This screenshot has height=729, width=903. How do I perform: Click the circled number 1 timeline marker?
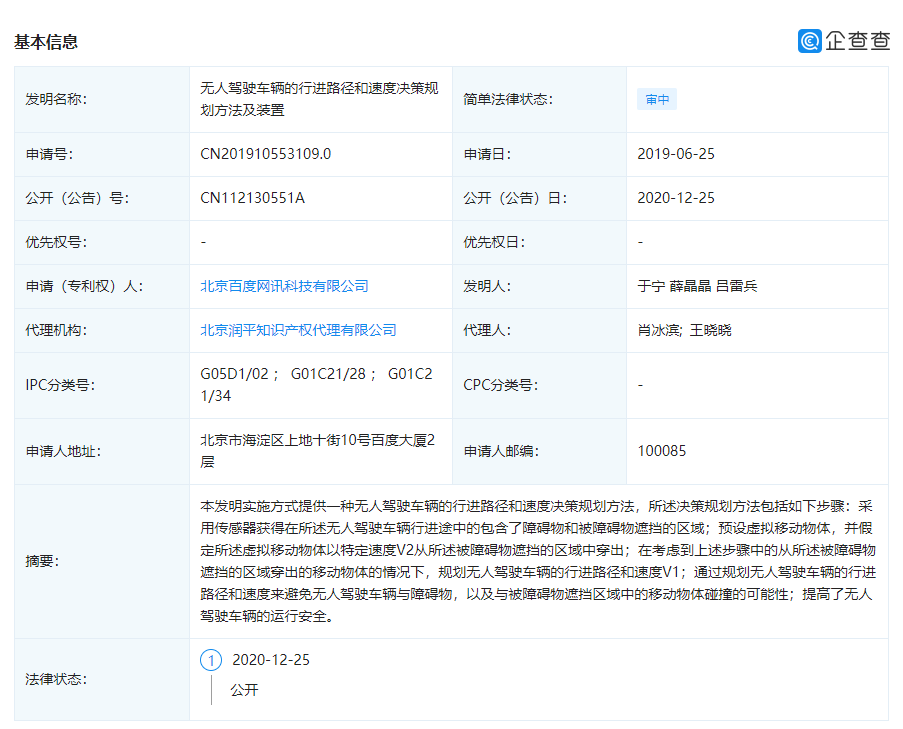tap(211, 660)
